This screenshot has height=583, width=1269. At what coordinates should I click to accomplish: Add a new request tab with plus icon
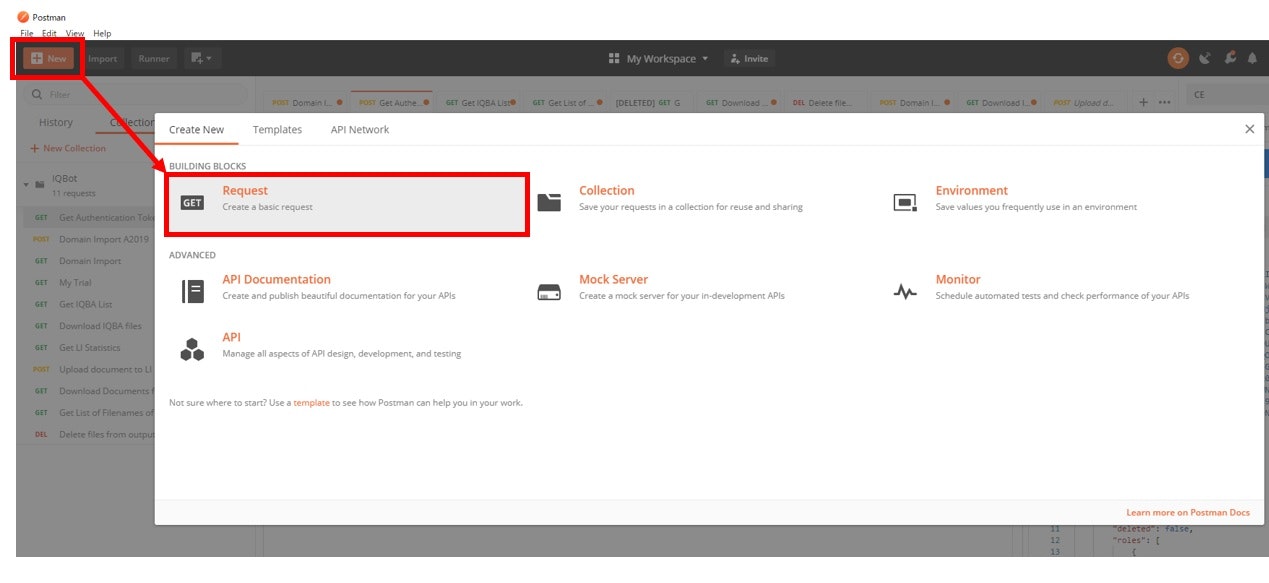pos(1144,102)
